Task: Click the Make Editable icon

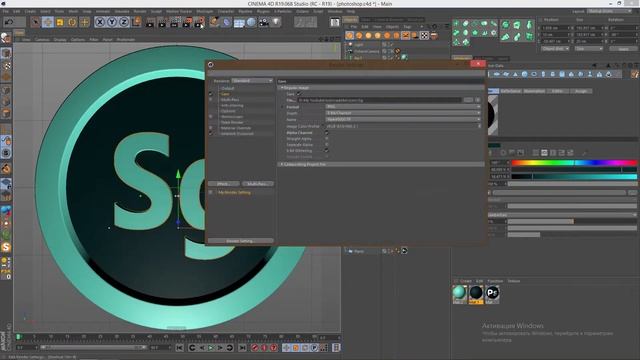Action: [6, 39]
